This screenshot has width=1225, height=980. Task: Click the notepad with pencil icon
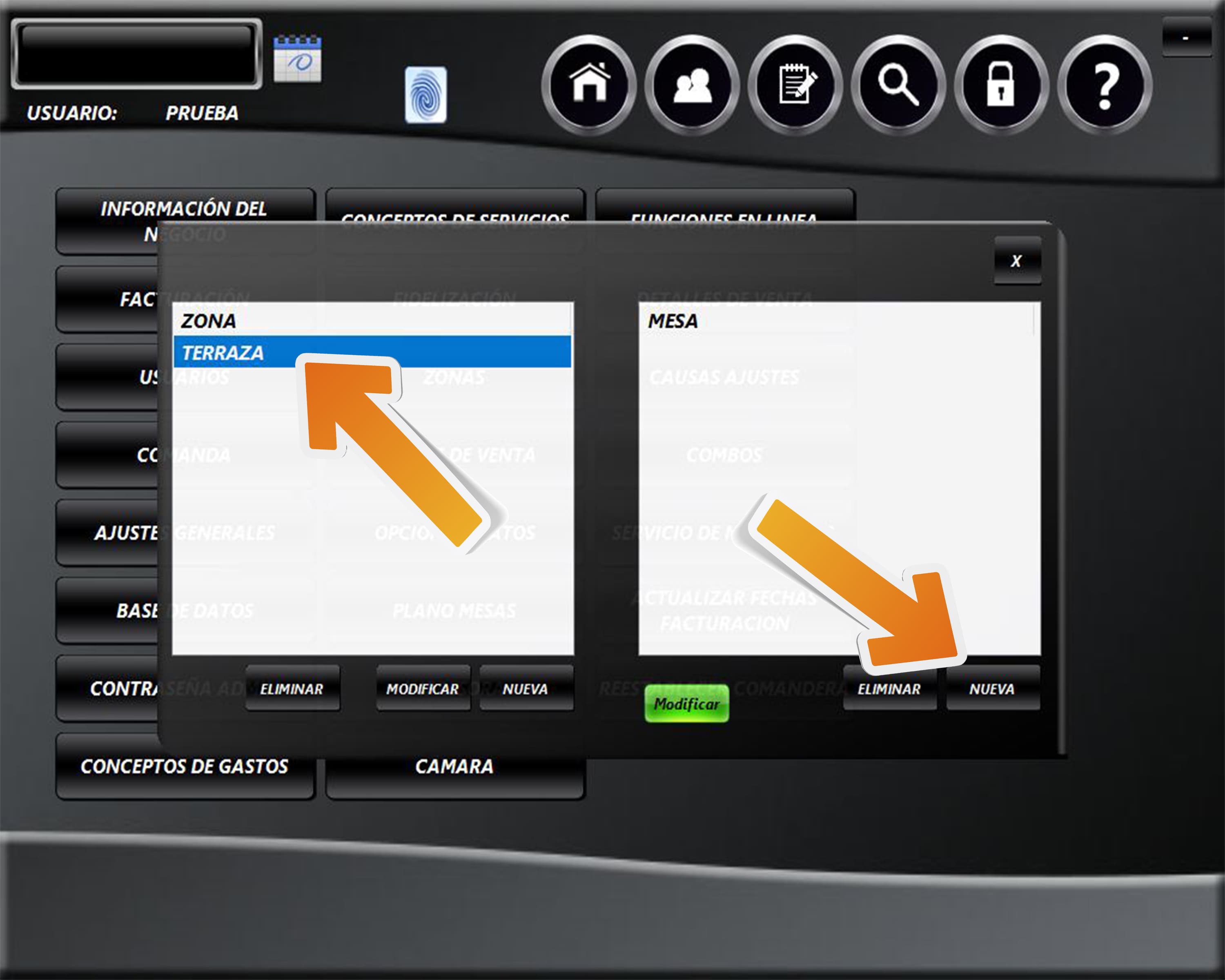pos(795,85)
